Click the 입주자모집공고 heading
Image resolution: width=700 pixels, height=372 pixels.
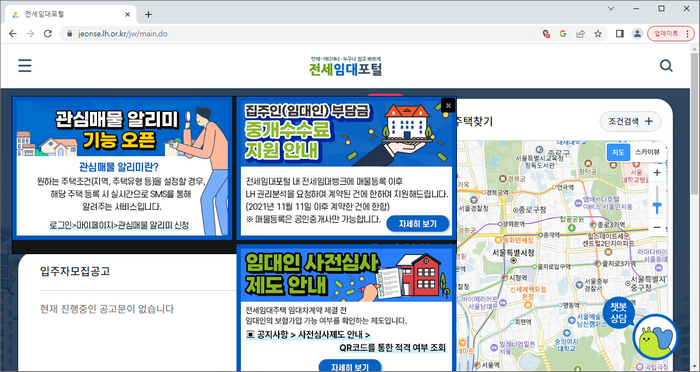click(75, 271)
